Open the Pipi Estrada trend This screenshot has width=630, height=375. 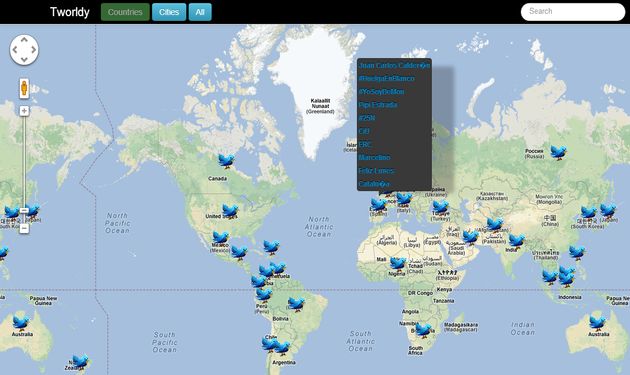pyautogui.click(x=378, y=105)
